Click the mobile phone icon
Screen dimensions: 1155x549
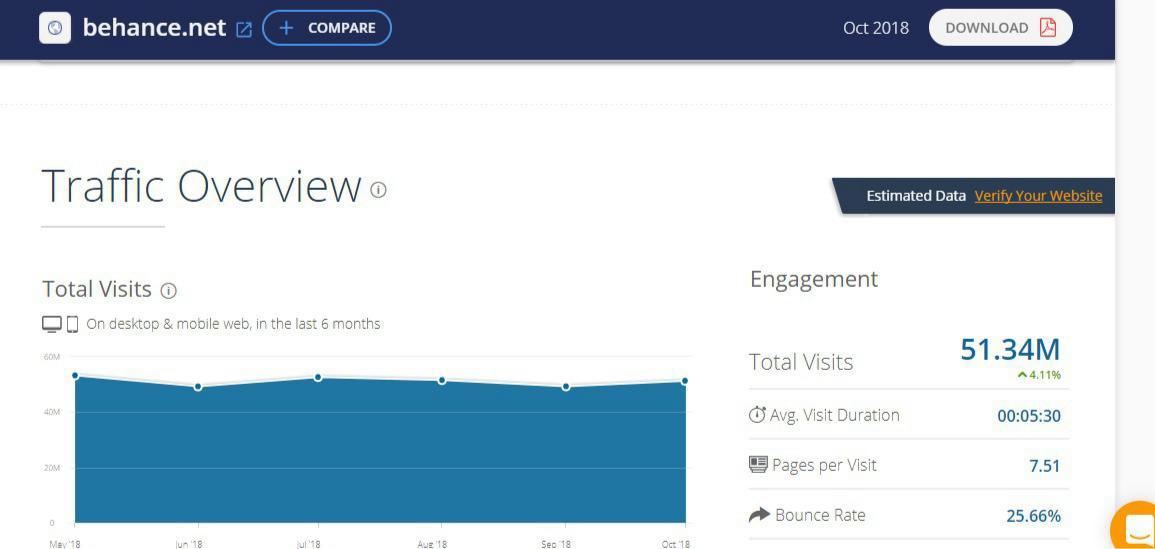(72, 324)
